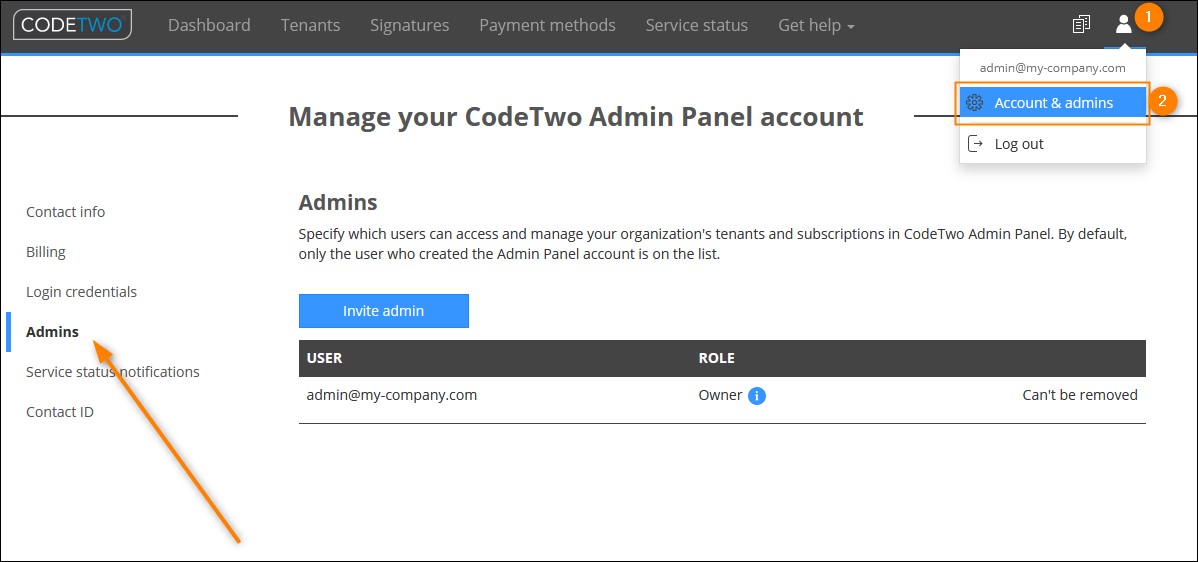Image resolution: width=1198 pixels, height=562 pixels.
Task: Click the Log out arrow icon
Action: pyautogui.click(x=975, y=144)
